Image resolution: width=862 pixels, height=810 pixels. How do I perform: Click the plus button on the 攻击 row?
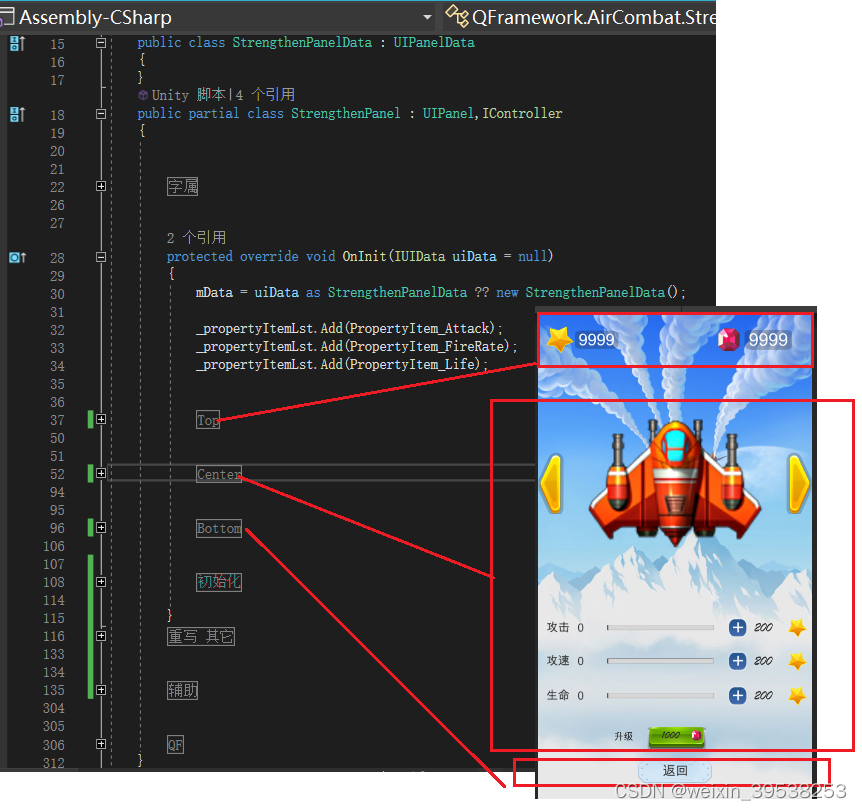coord(737,627)
